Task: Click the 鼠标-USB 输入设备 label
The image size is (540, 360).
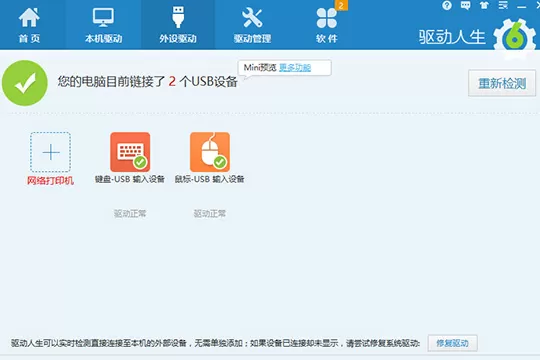Action: (x=209, y=179)
